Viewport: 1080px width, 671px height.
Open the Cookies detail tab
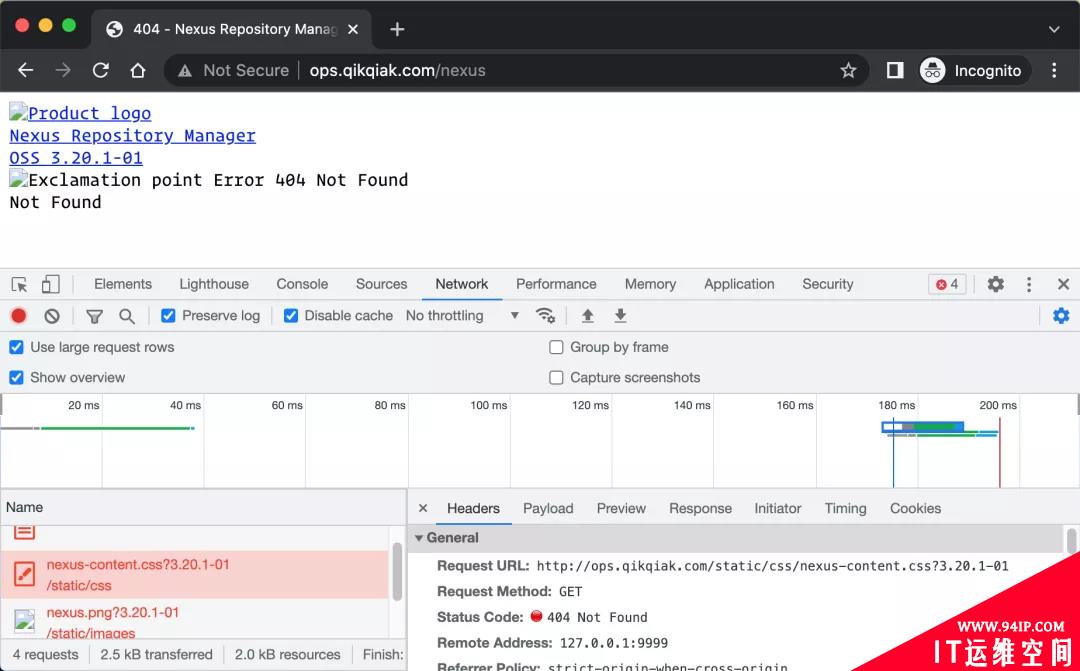[915, 508]
